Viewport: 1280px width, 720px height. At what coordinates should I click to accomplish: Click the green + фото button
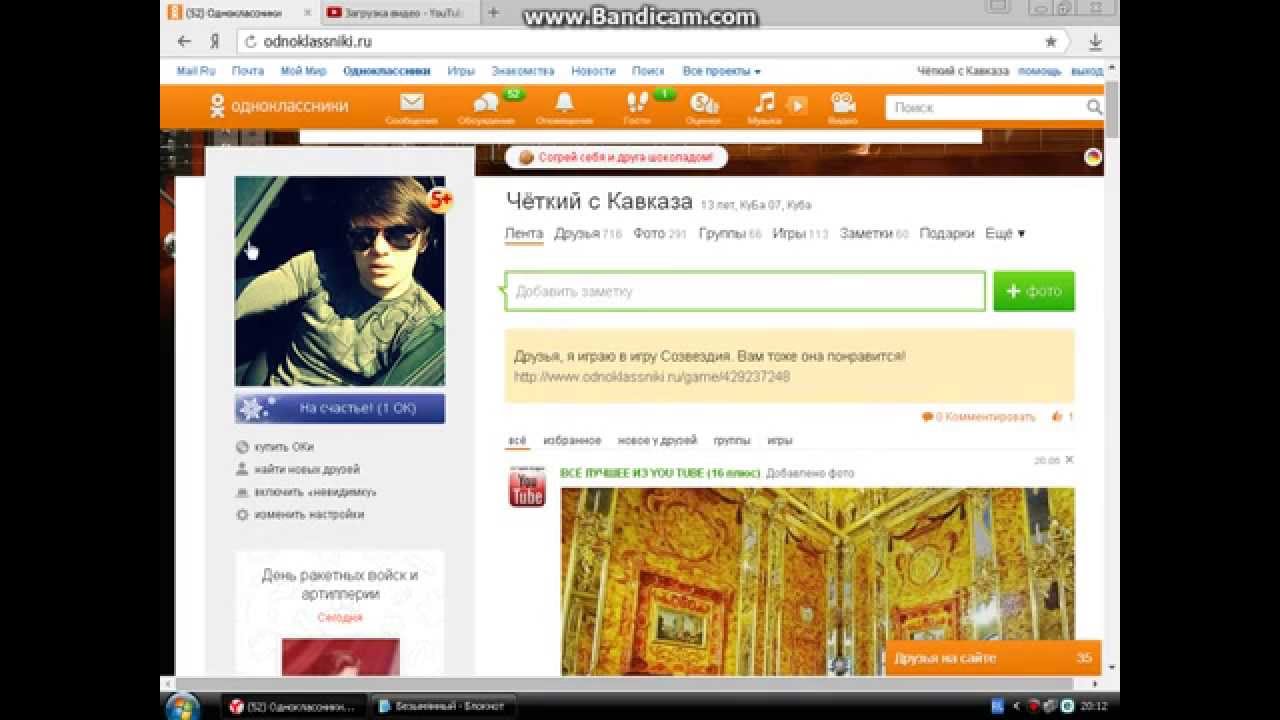[x=1034, y=291]
